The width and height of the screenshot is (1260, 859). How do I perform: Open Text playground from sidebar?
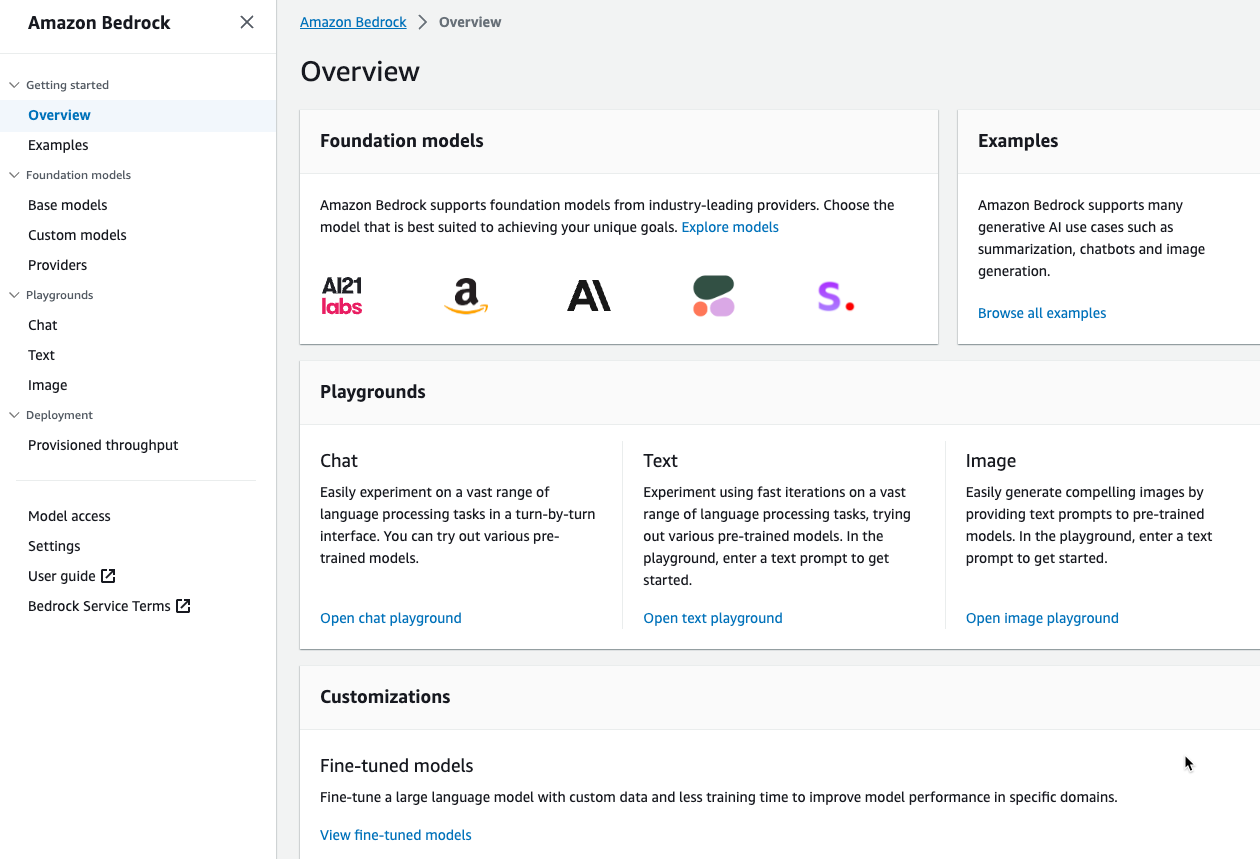(x=41, y=355)
